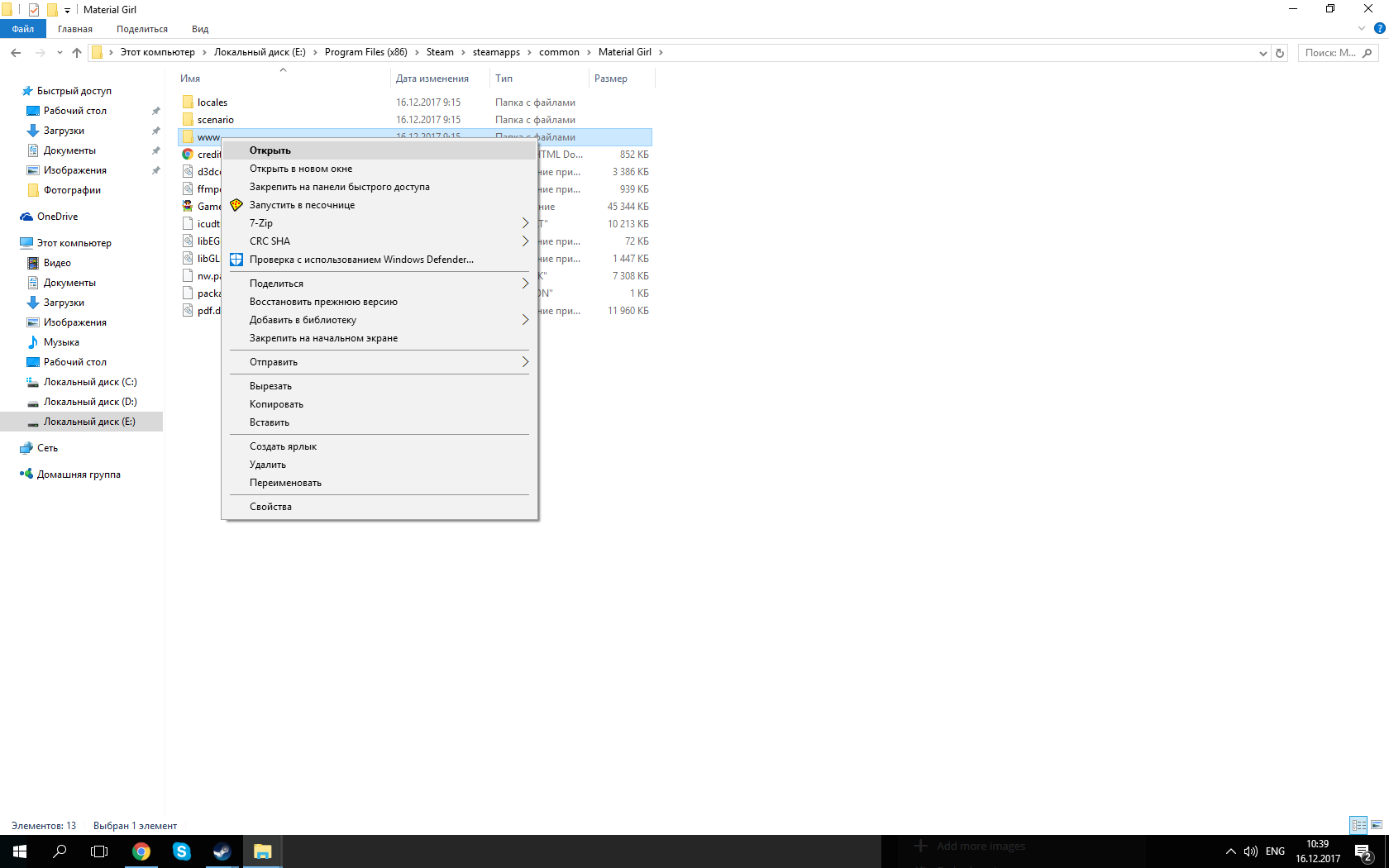Click Program Files (x86) breadcrumb
The image size is (1389, 868).
click(x=366, y=52)
